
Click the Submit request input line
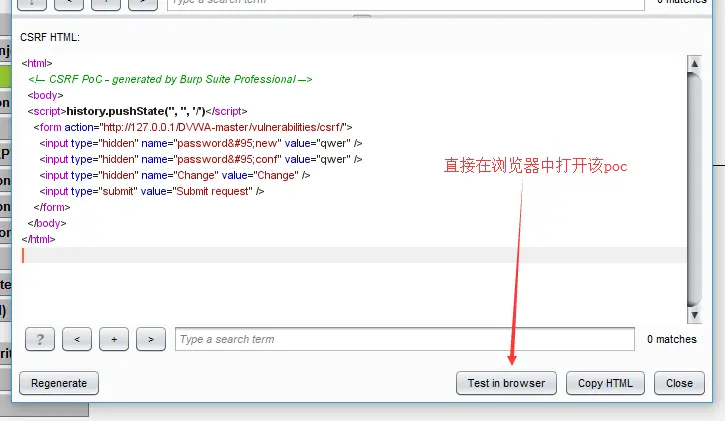click(152, 191)
